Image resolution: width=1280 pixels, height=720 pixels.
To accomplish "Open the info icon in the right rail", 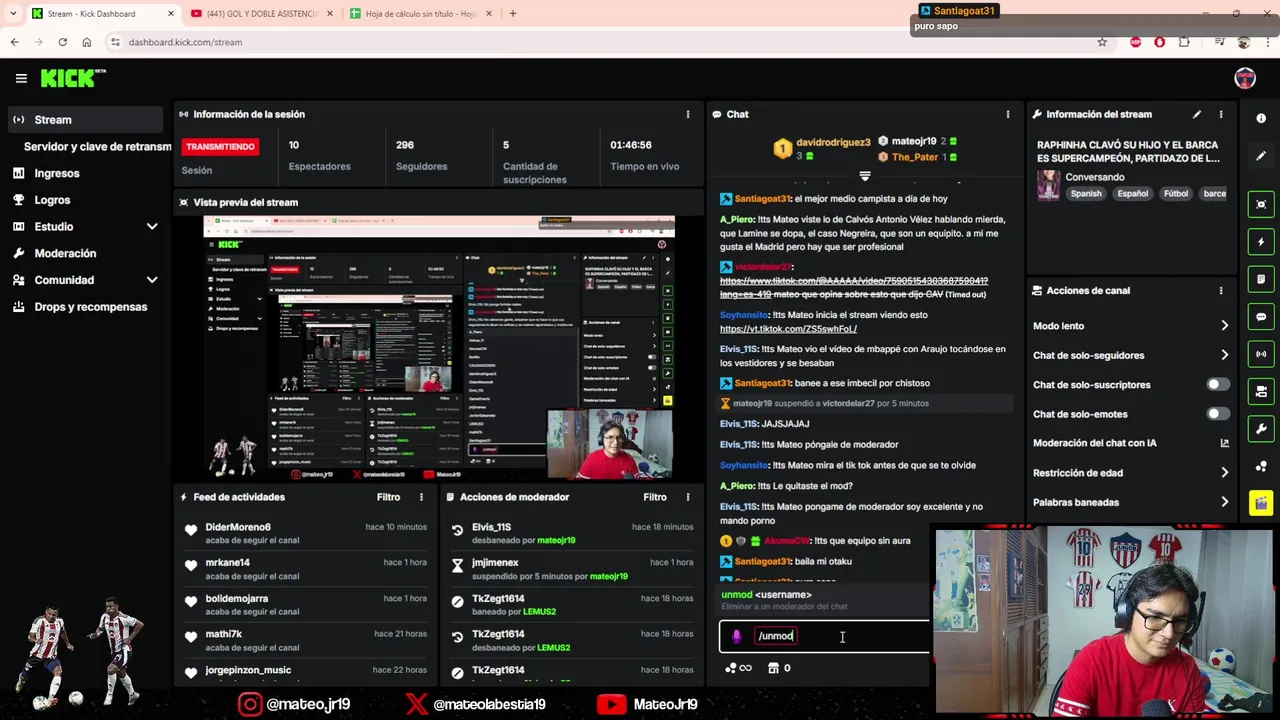I will 1261,118.
